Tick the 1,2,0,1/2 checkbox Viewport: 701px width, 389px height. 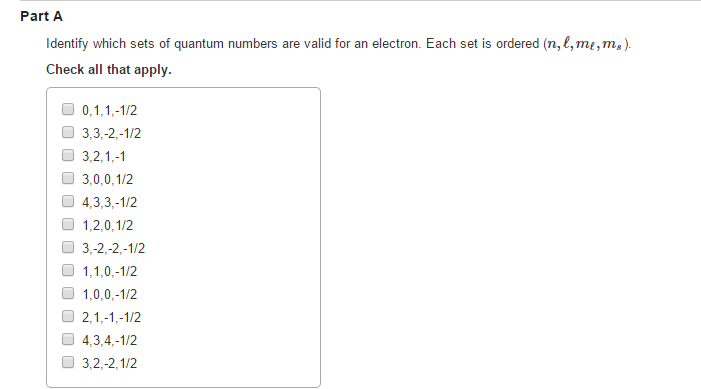pyautogui.click(x=68, y=224)
